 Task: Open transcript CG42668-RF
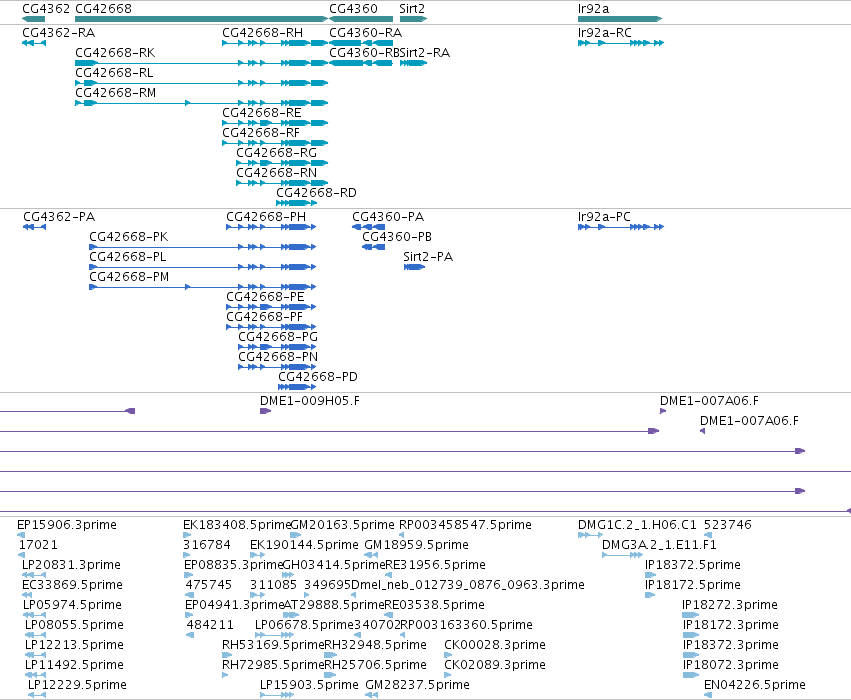tap(261, 133)
